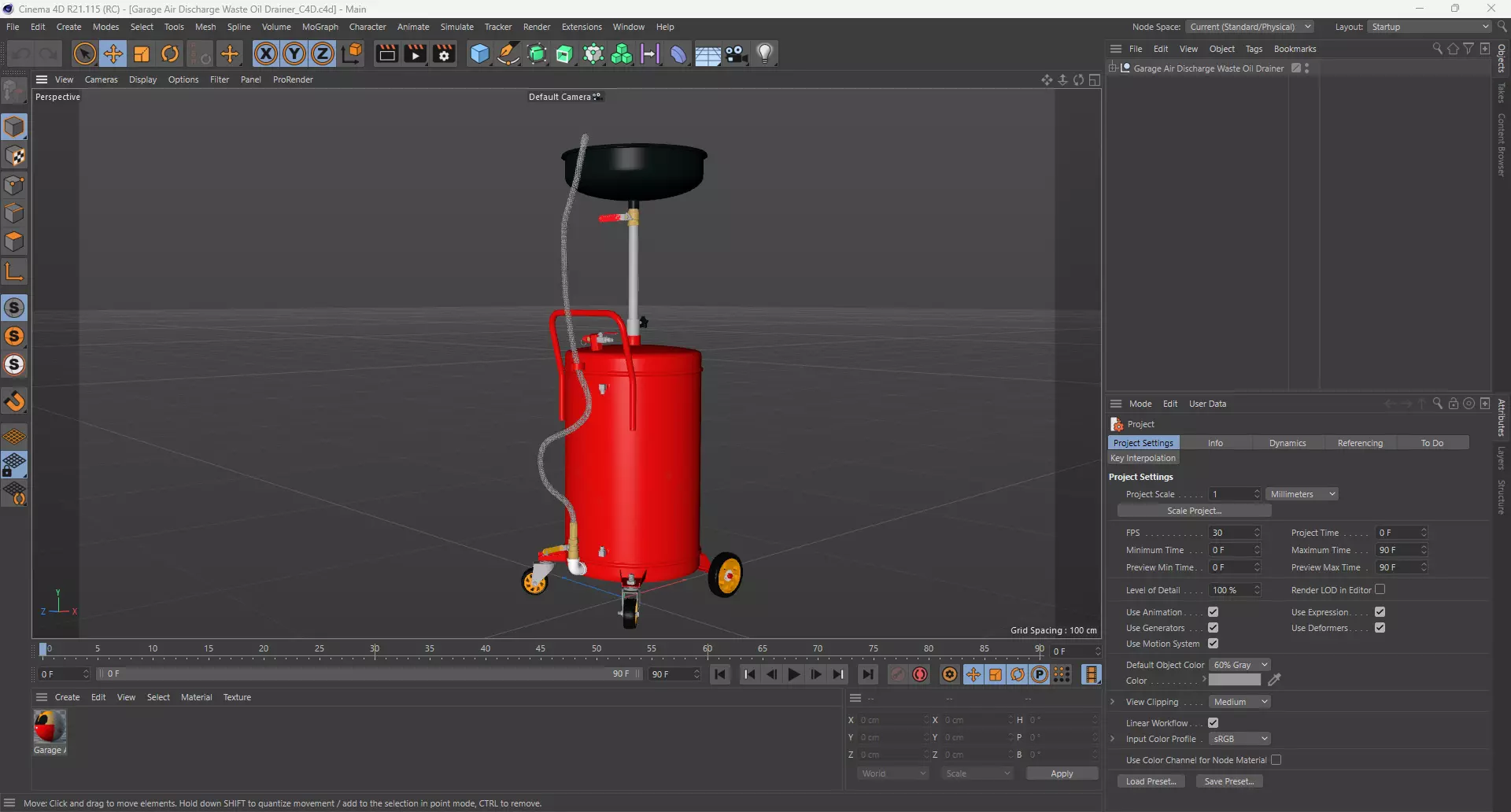
Task: Switch to Texture mode in sidebar
Action: point(14,156)
